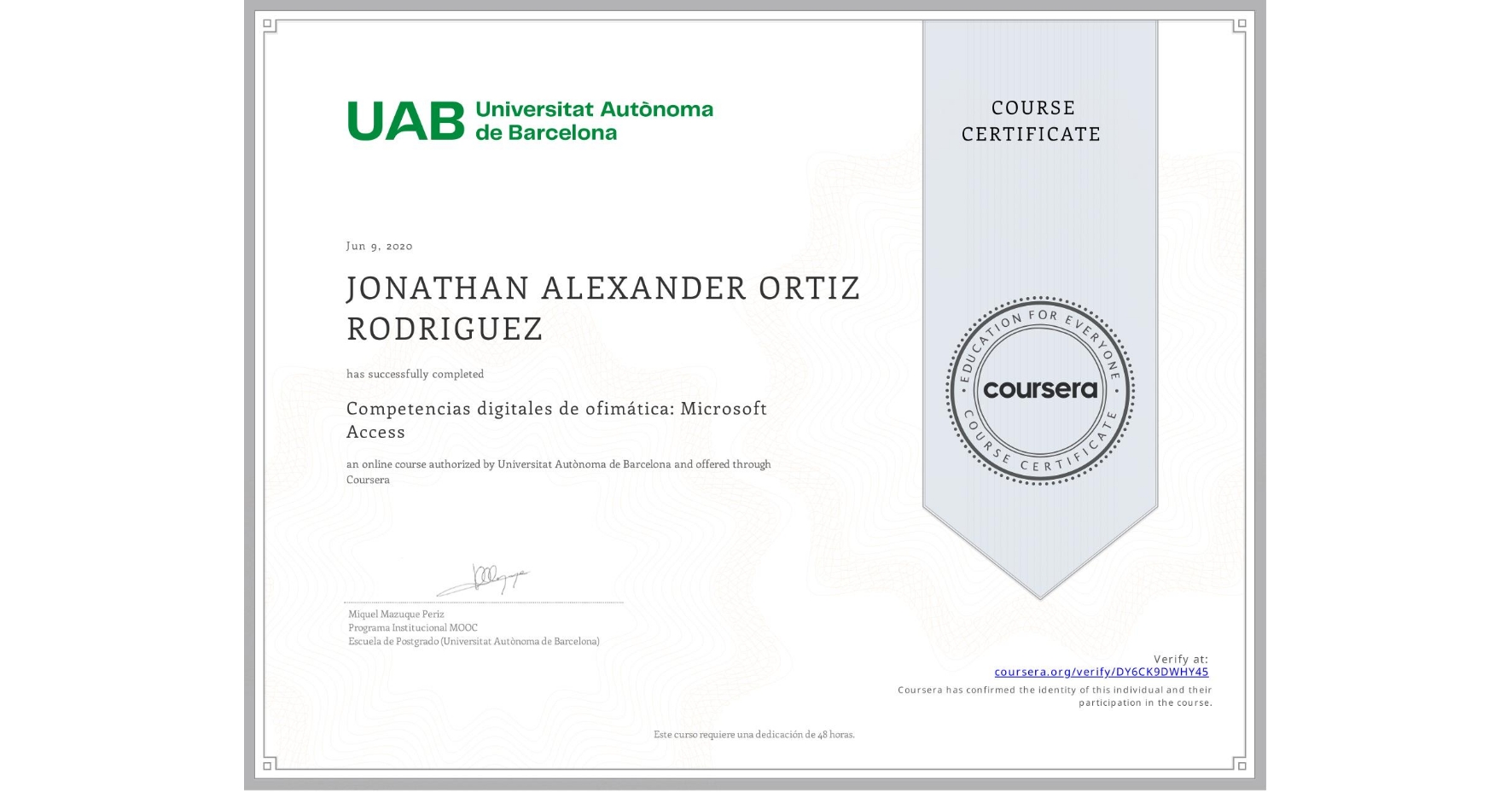The width and height of the screenshot is (1512, 792).
Task: Click the has successfully completed text
Action: tap(414, 374)
